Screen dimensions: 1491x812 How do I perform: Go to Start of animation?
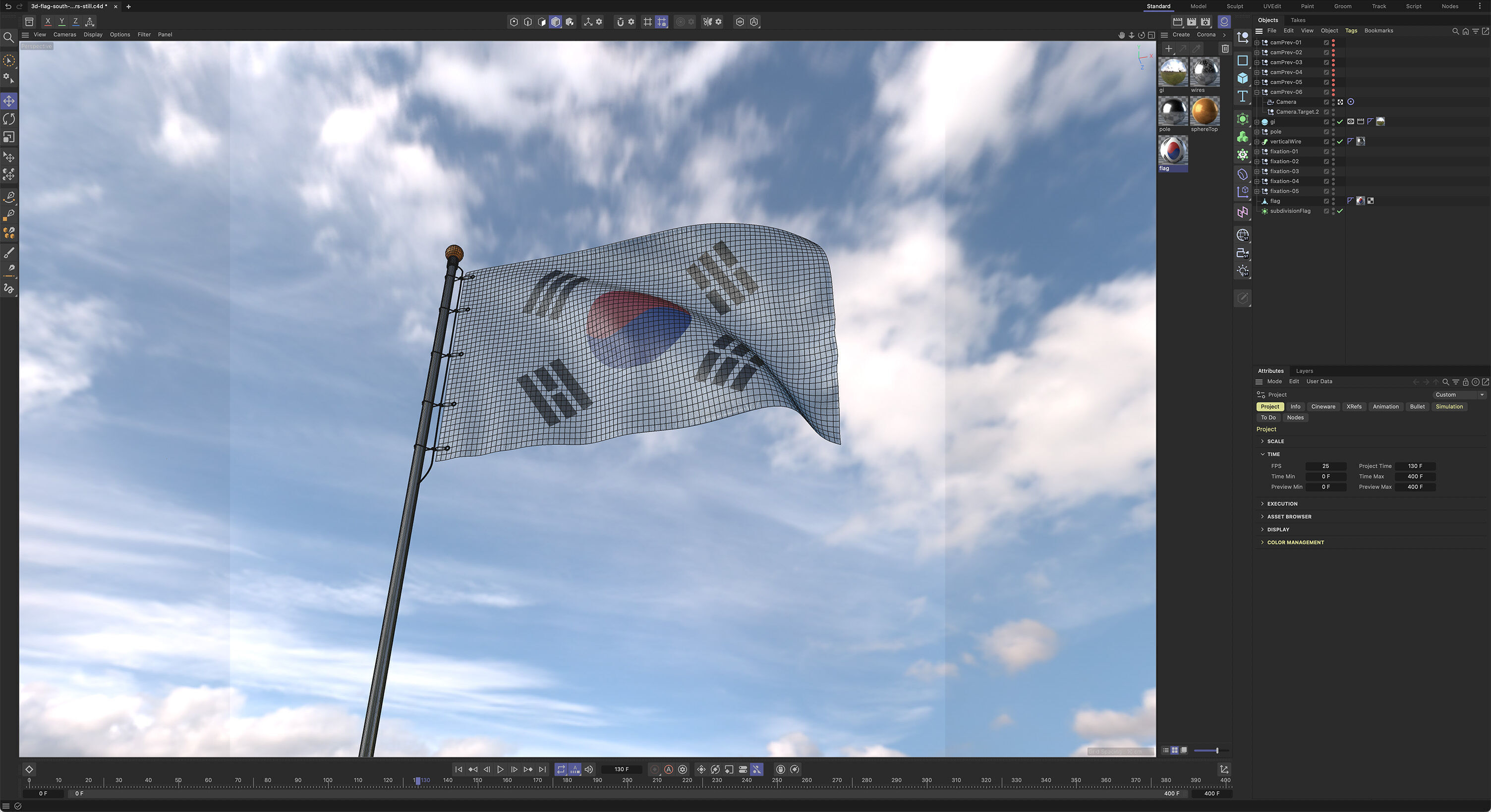[459, 769]
